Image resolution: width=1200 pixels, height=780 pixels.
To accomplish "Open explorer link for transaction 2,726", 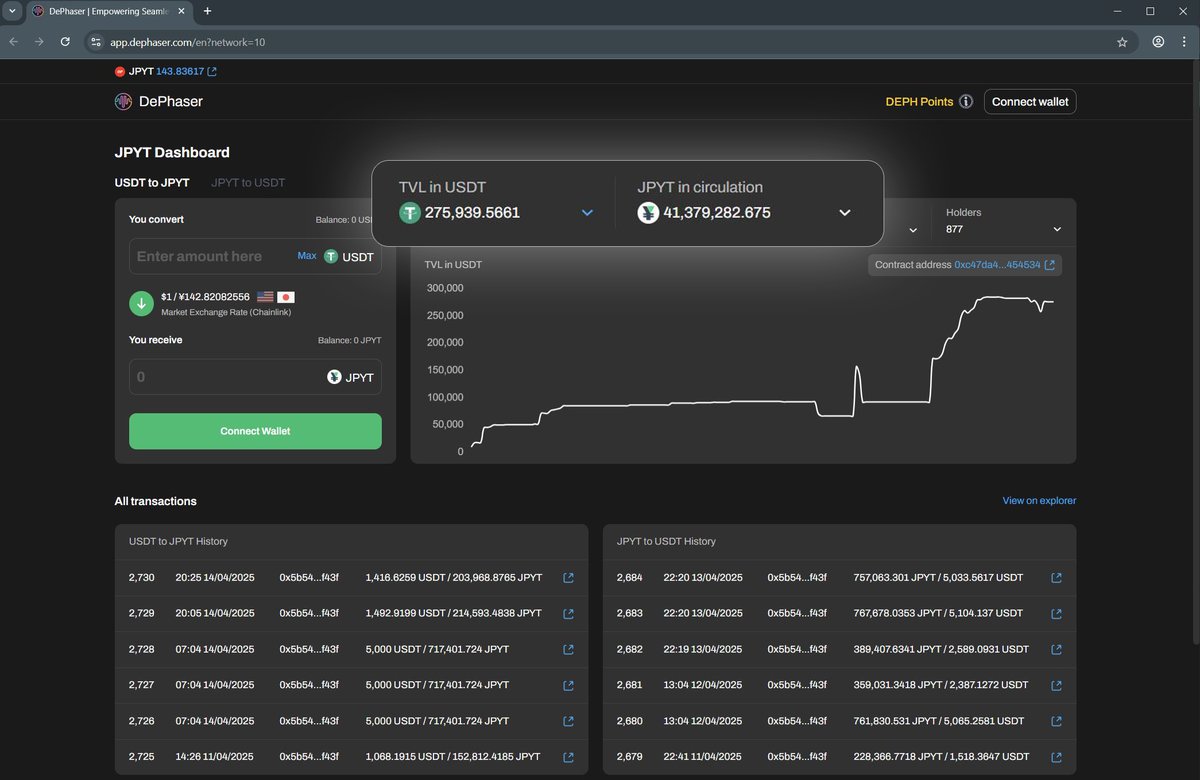I will [x=568, y=721].
